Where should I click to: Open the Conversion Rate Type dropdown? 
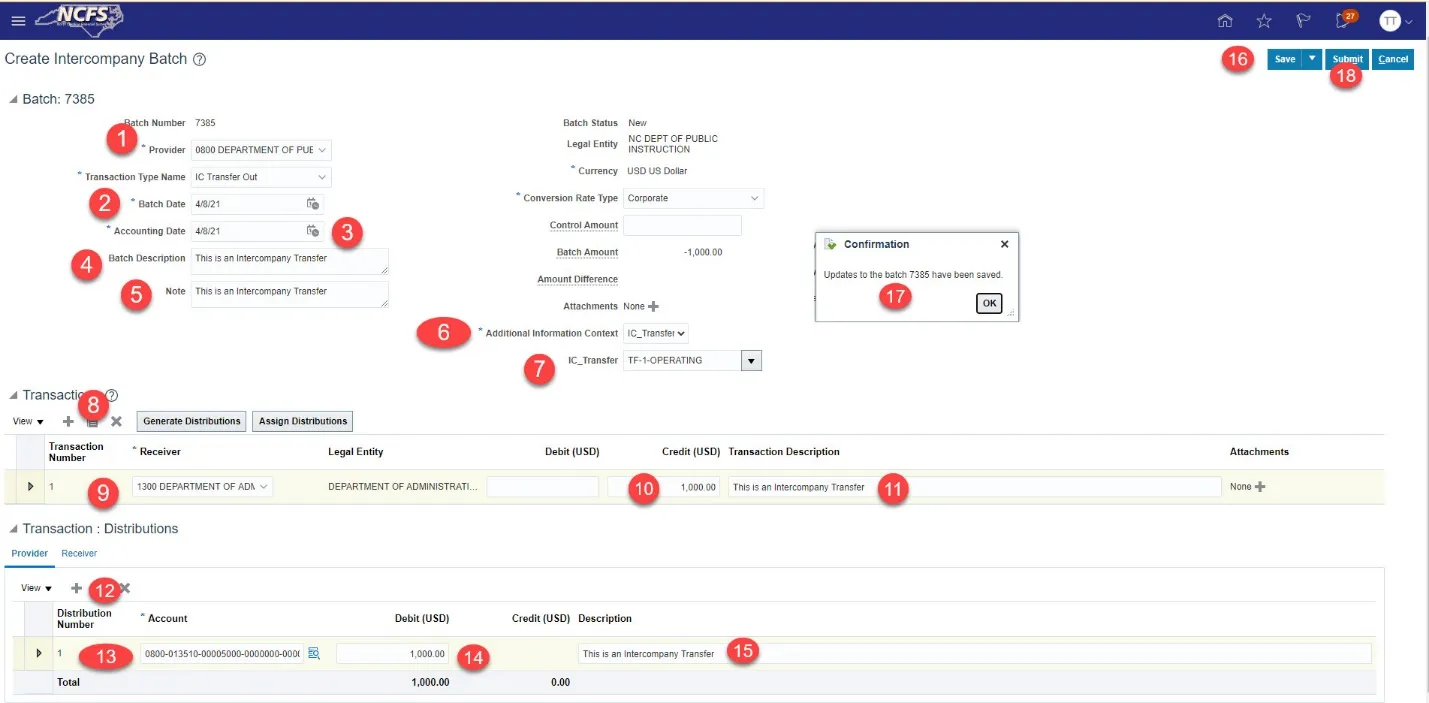(x=754, y=198)
